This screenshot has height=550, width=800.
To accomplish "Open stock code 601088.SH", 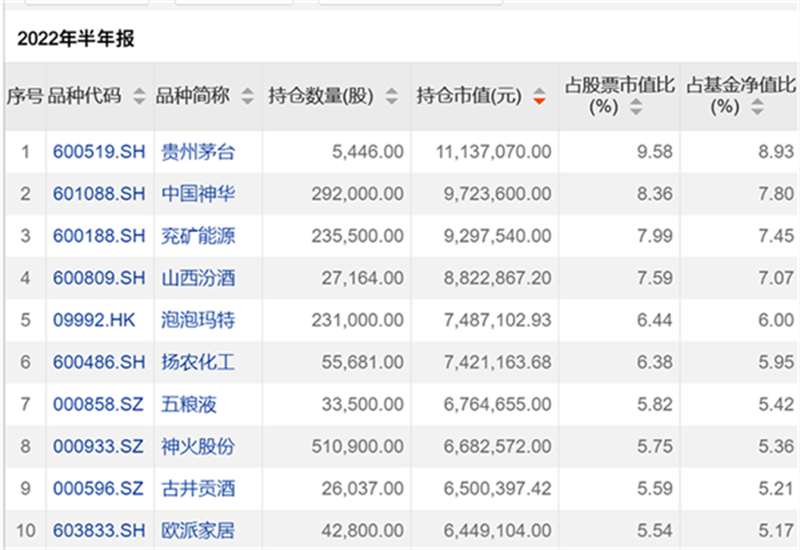I will coord(98,194).
